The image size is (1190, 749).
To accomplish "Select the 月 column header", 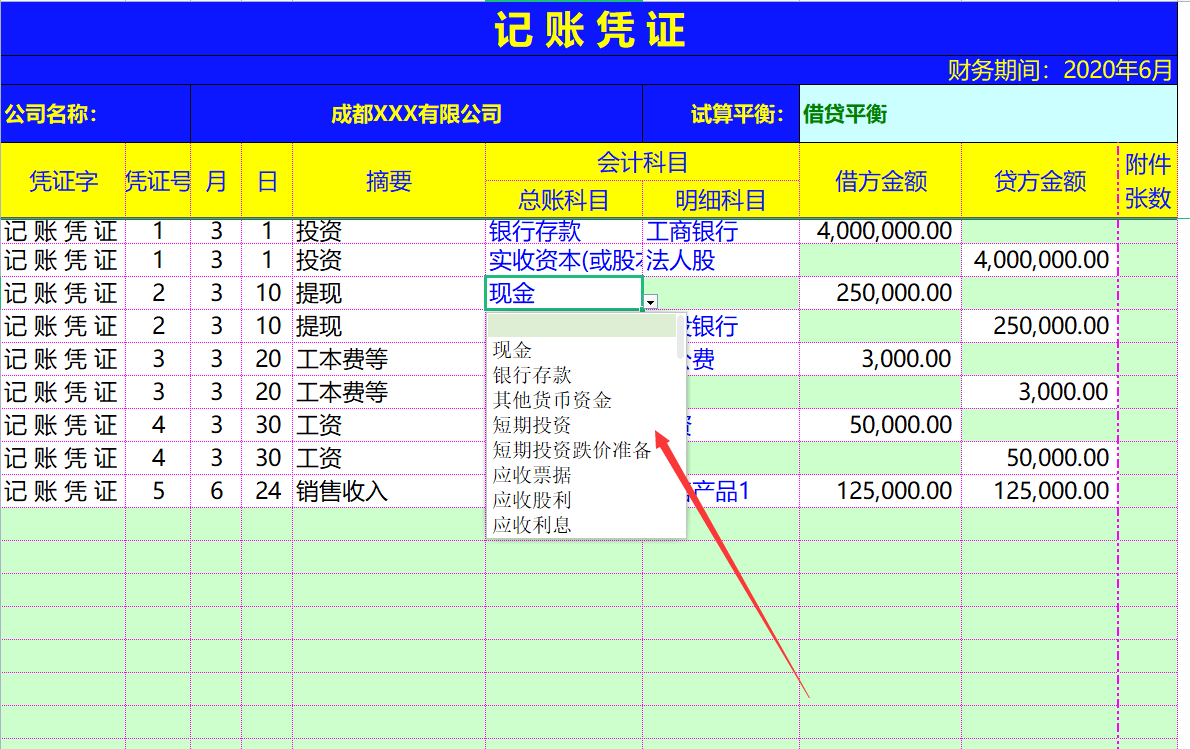I will (216, 181).
